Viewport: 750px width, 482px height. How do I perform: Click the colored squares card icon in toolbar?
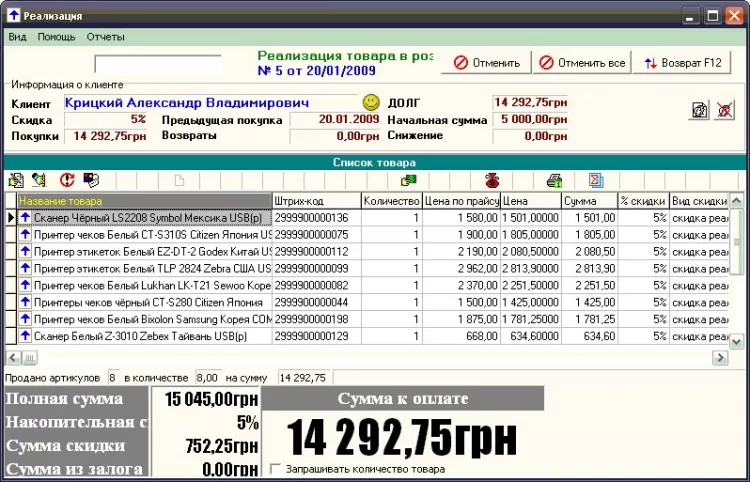91,180
